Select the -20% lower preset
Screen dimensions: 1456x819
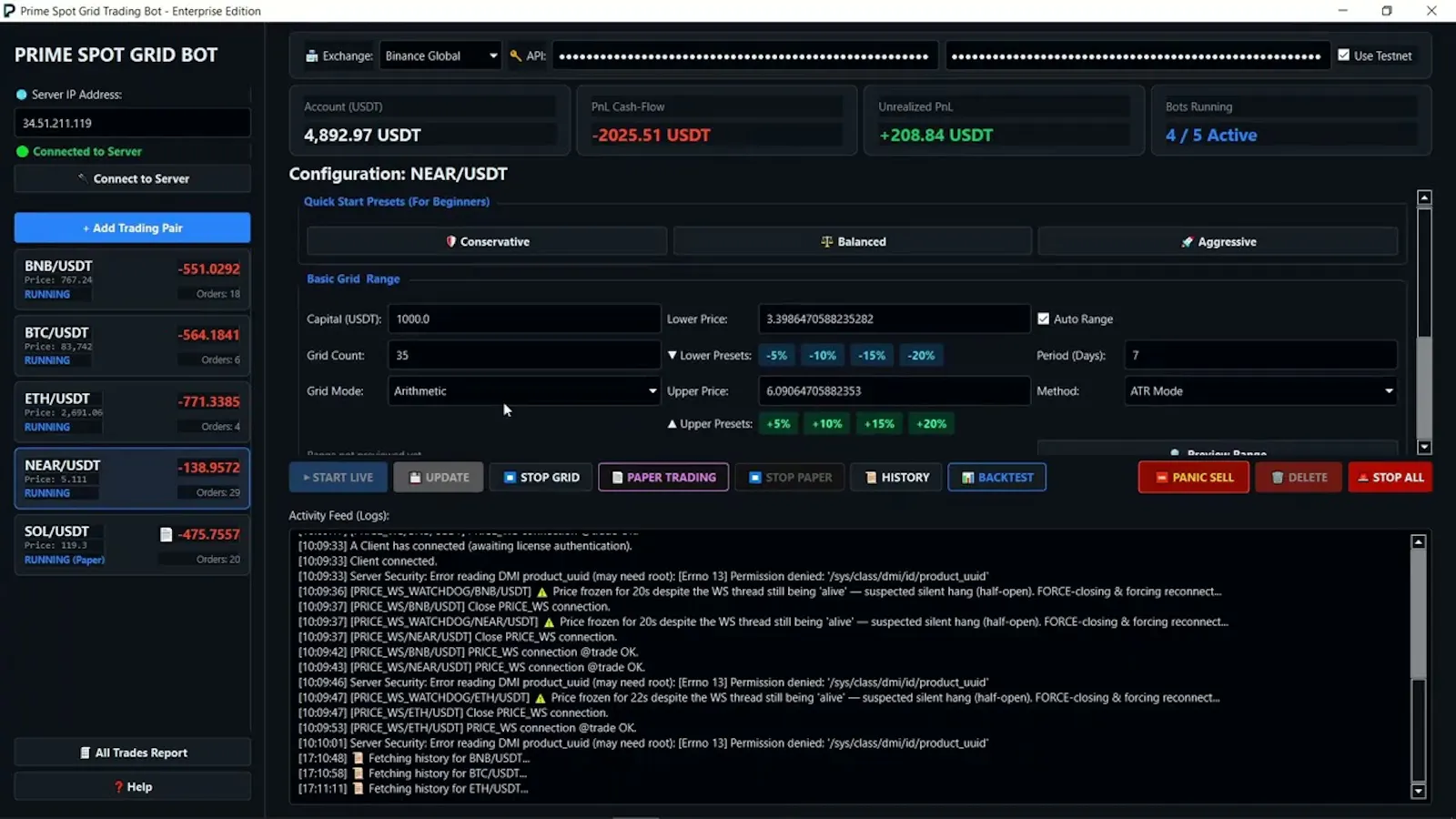point(921,356)
